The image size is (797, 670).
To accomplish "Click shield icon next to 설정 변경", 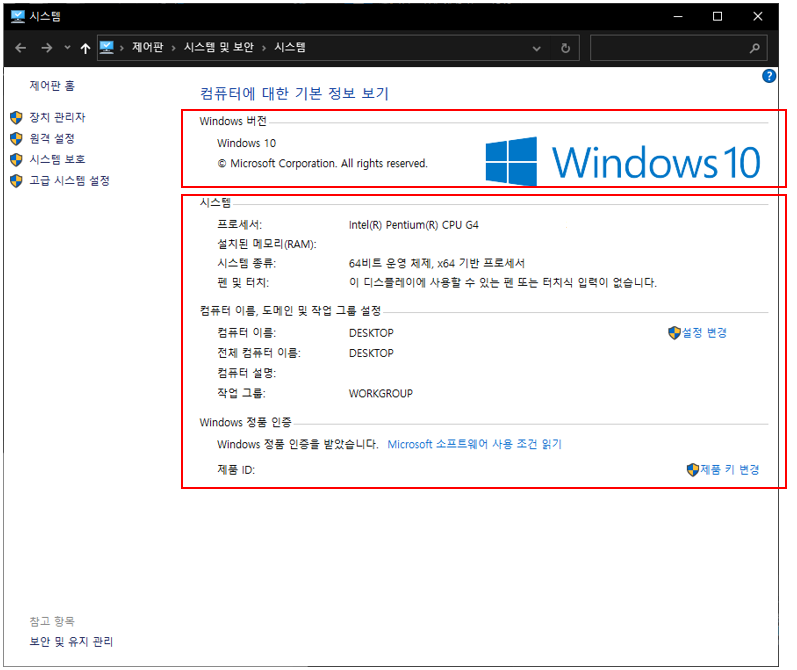I will (674, 333).
